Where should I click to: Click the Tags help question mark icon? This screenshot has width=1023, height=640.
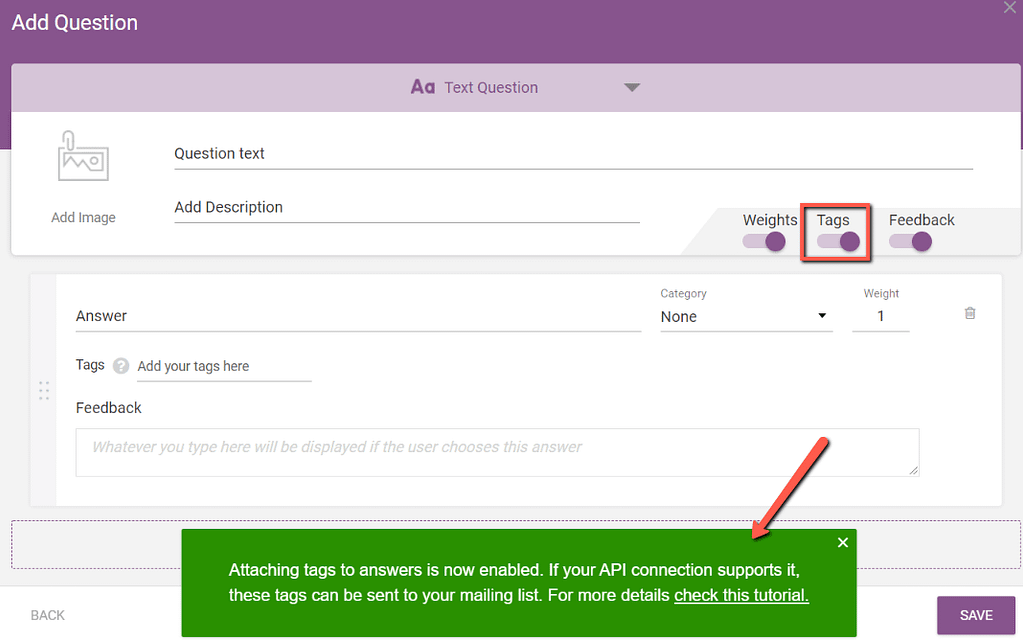pos(121,366)
